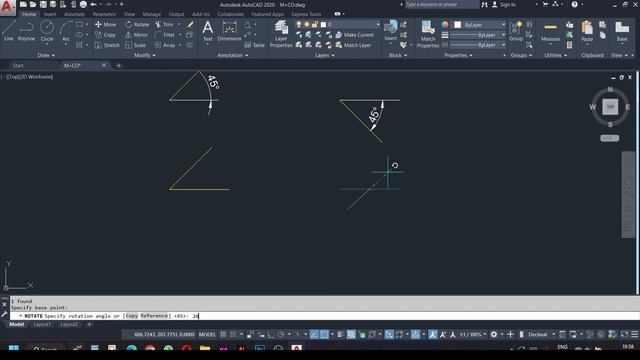The width and height of the screenshot is (640, 360).
Task: Expand the Properties panel
Action: click(x=458, y=55)
